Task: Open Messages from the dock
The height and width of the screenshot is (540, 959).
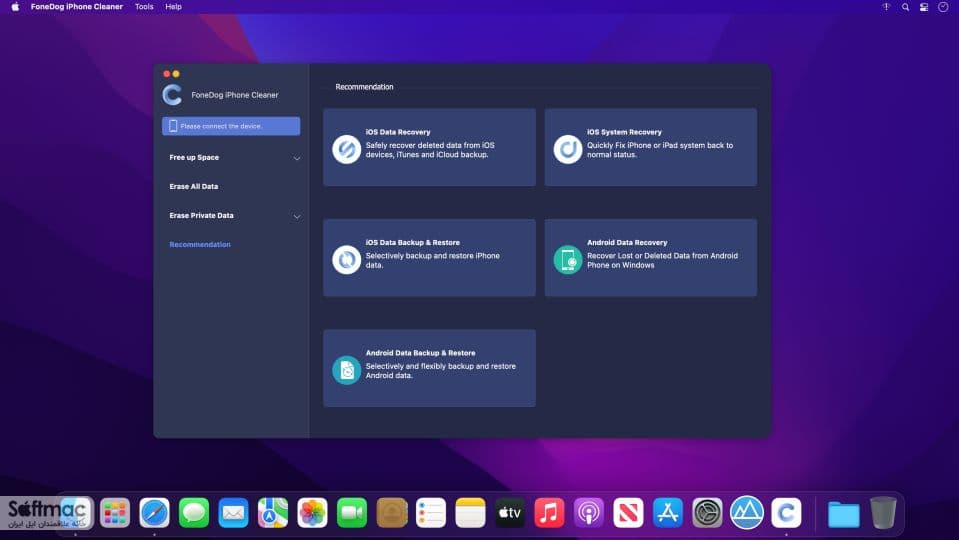Action: [194, 512]
